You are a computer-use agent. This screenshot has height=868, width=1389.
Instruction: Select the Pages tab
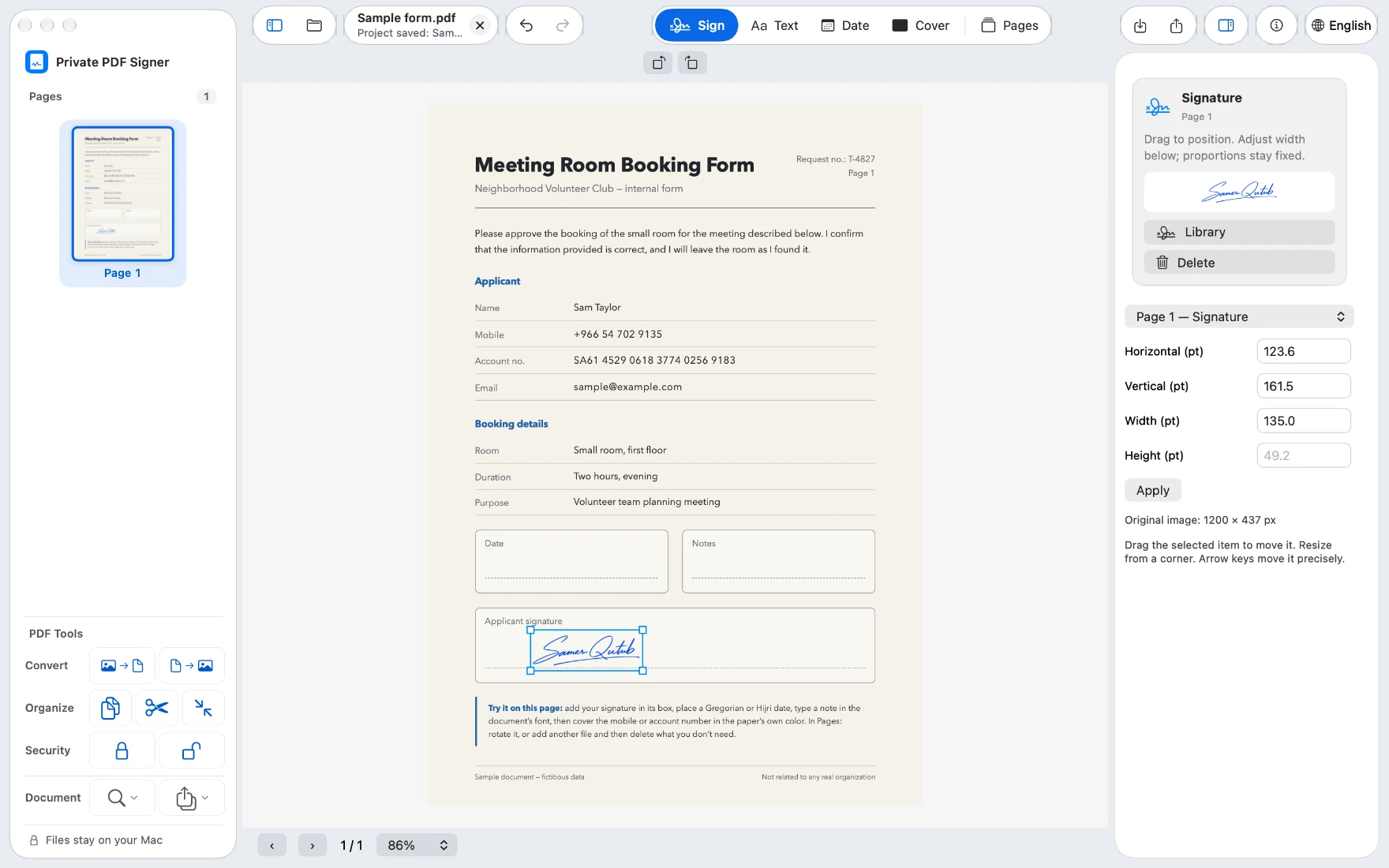coord(1009,25)
